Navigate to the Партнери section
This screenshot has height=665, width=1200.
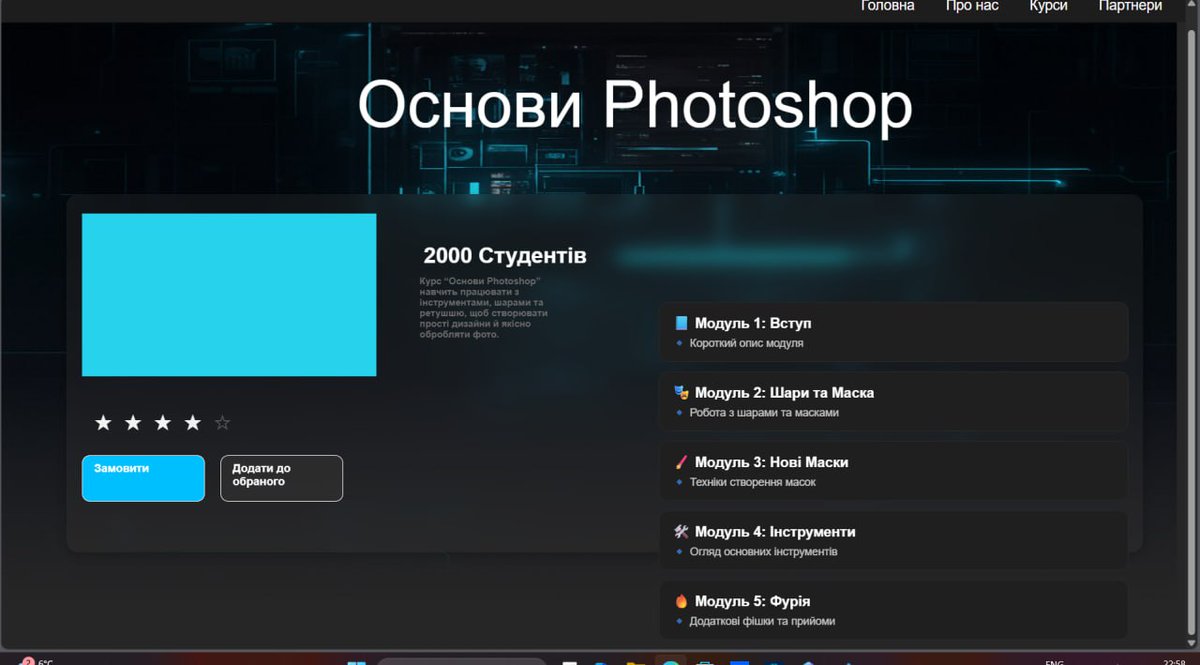click(1130, 6)
